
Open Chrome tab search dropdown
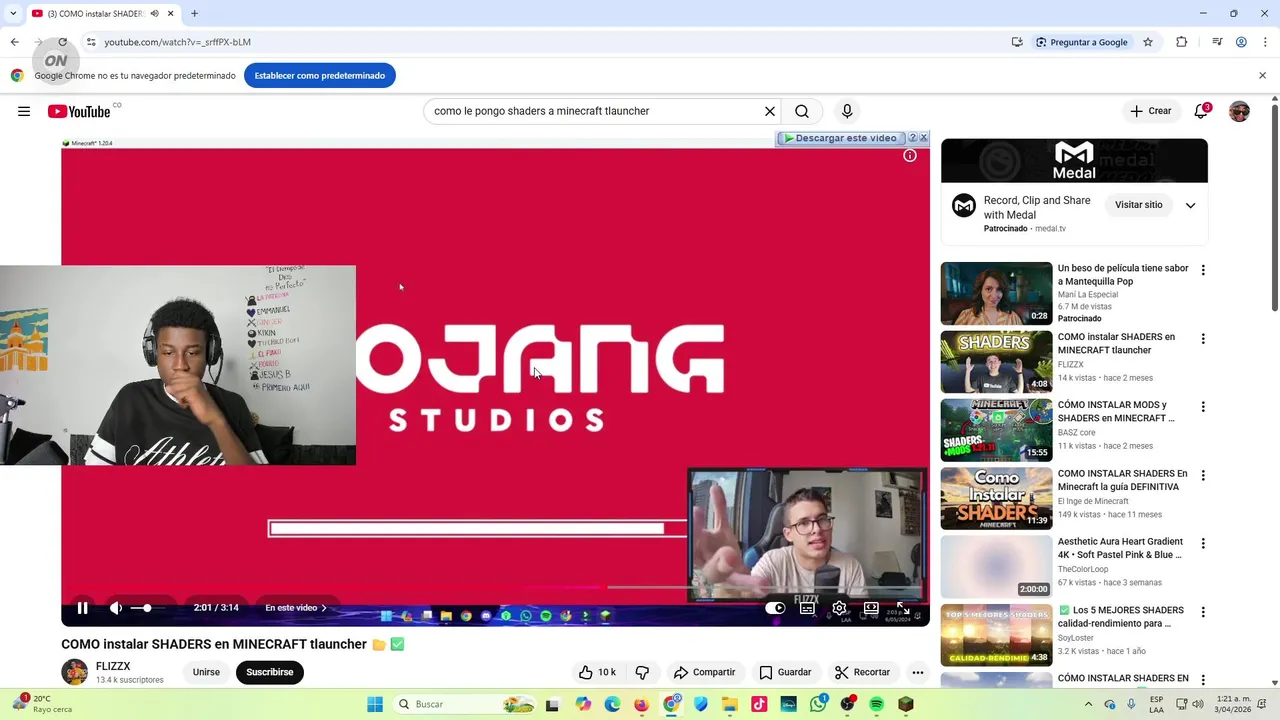click(x=12, y=14)
